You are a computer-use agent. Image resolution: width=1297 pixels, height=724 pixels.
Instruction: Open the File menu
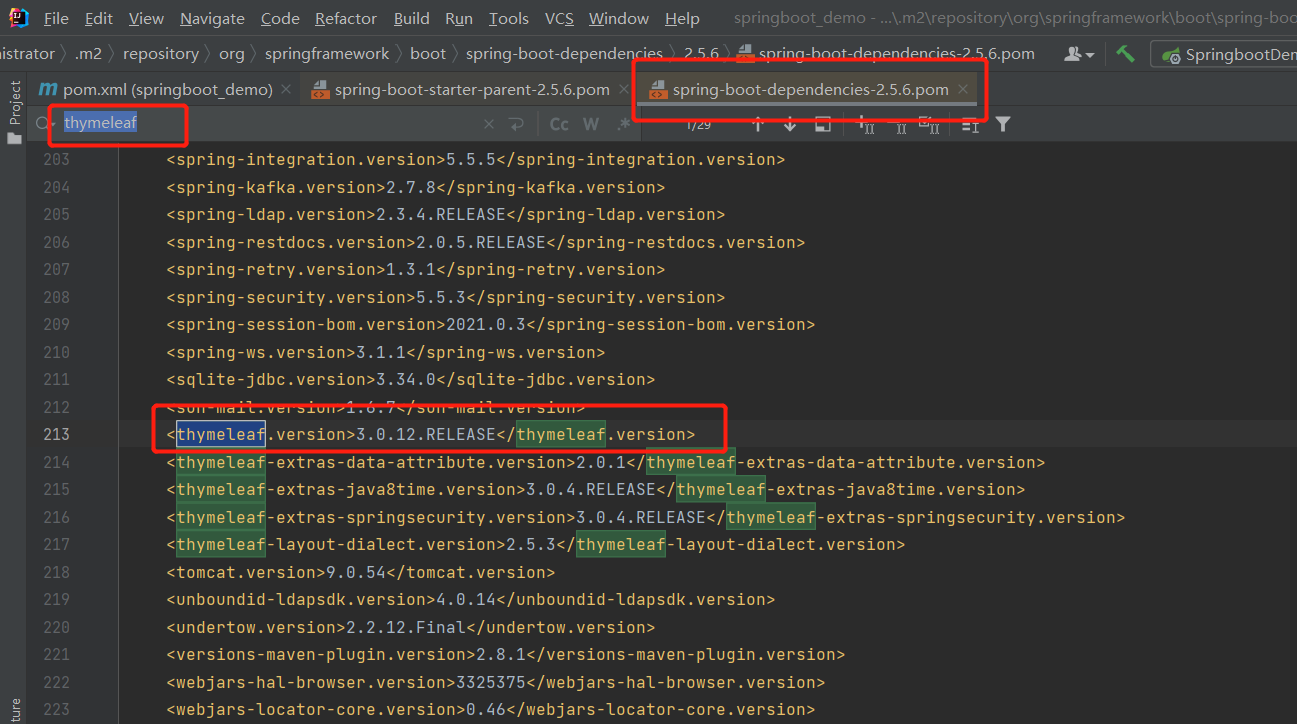click(x=57, y=18)
